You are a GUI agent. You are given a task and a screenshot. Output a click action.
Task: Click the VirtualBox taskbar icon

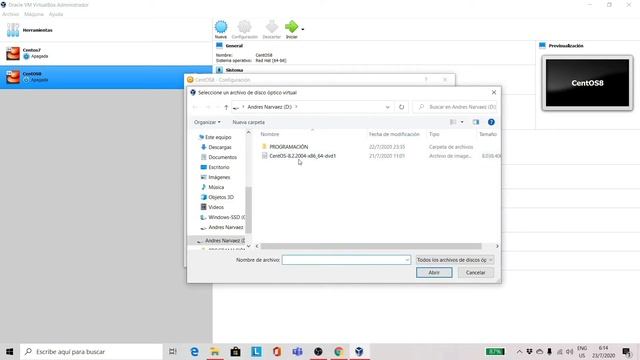359,351
